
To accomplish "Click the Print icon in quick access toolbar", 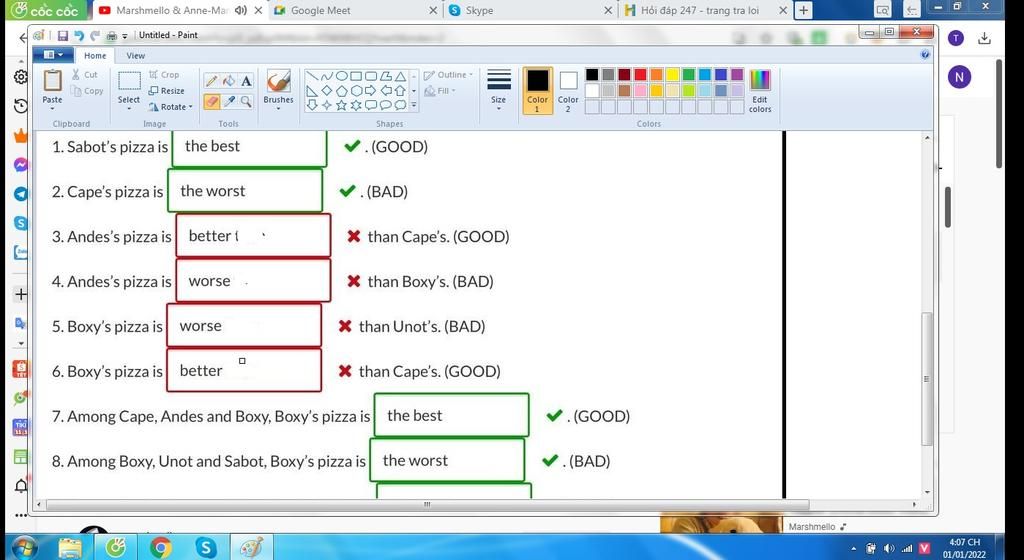I will pos(112,35).
